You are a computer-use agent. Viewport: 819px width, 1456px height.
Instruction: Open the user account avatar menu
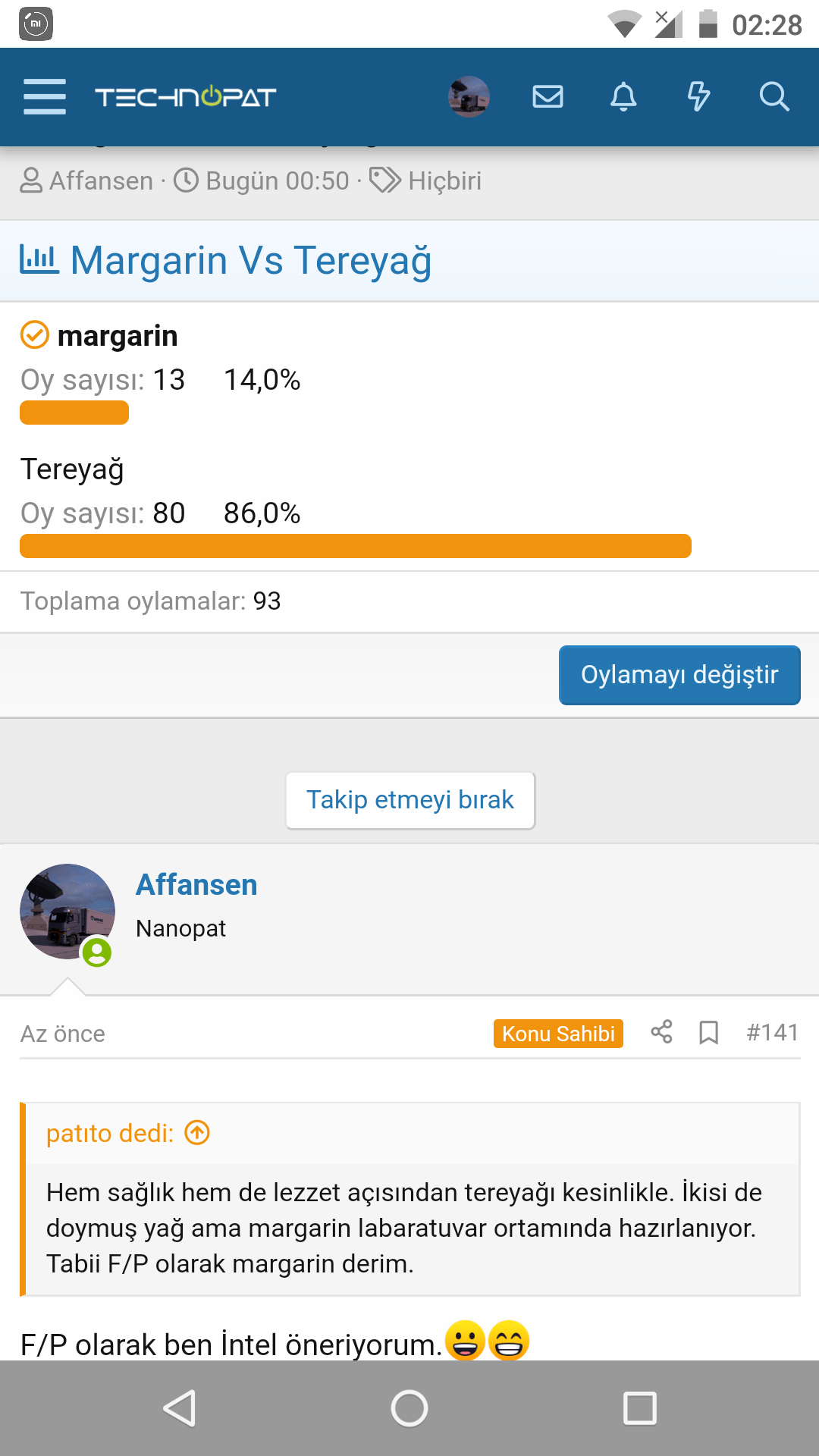point(469,96)
